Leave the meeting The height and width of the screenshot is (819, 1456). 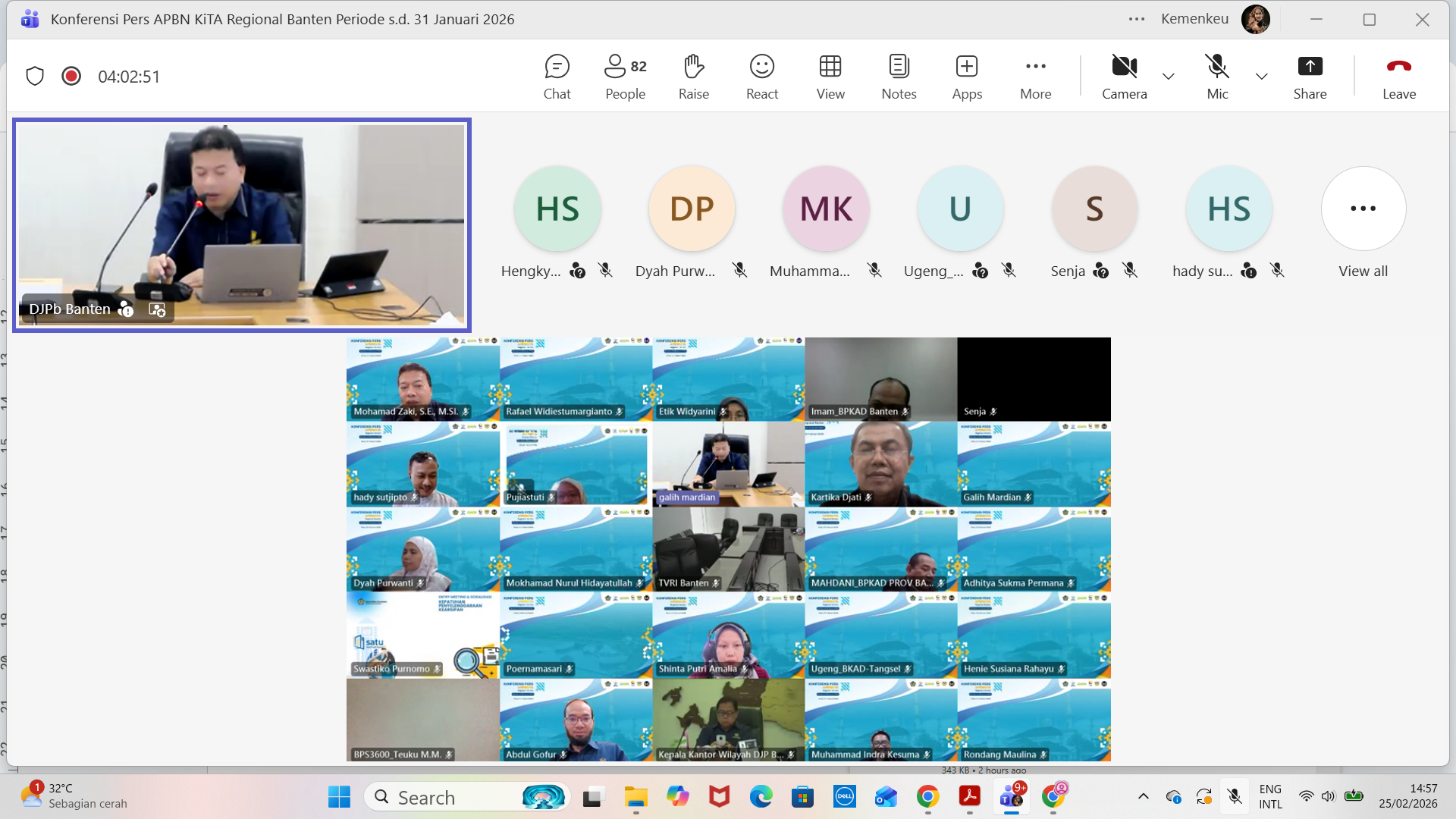tap(1398, 77)
